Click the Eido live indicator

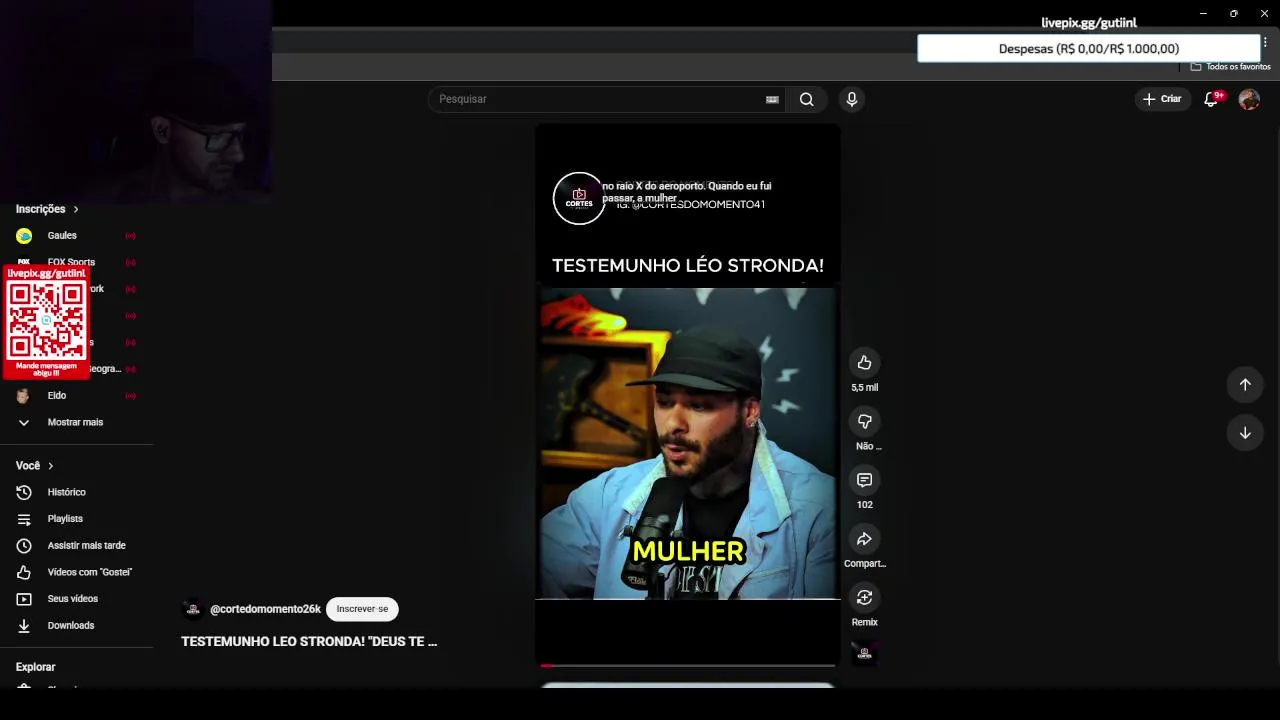point(130,396)
